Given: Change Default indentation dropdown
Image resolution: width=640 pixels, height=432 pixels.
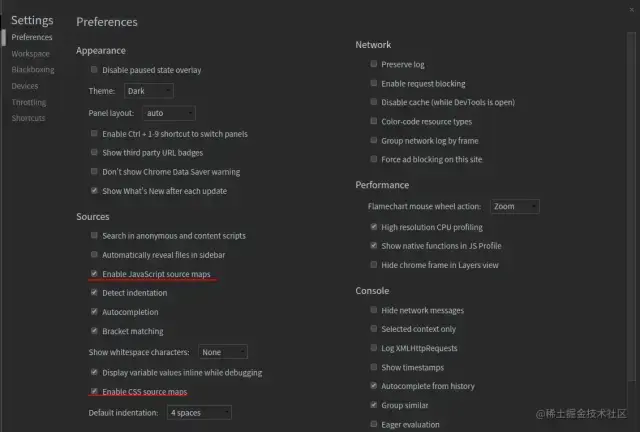Looking at the screenshot, I should [199, 412].
